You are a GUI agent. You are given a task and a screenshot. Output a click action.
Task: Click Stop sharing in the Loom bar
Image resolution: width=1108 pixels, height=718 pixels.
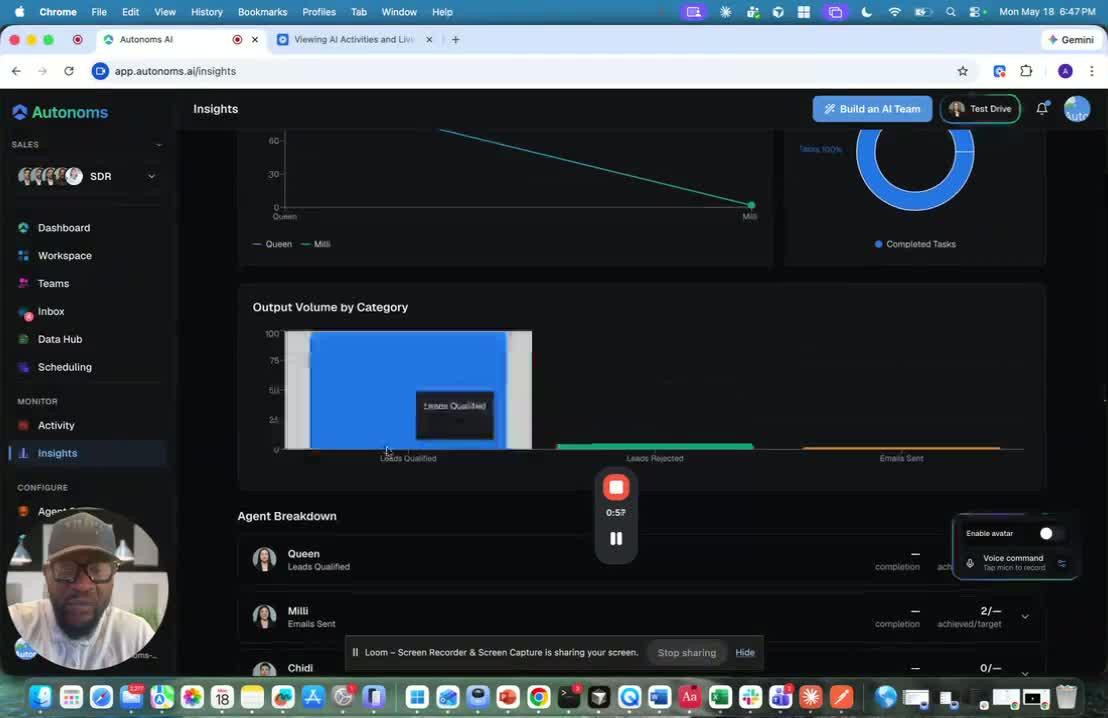coord(686,652)
